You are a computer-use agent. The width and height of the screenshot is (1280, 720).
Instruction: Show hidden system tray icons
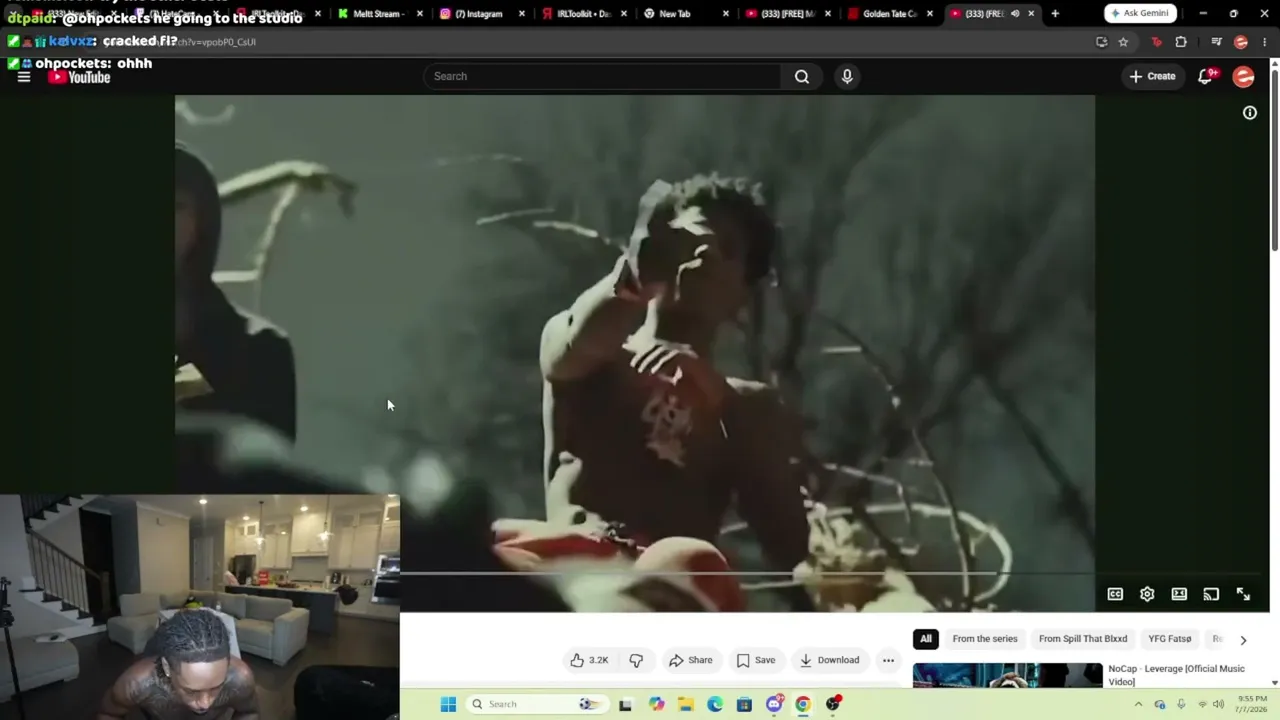point(1138,704)
